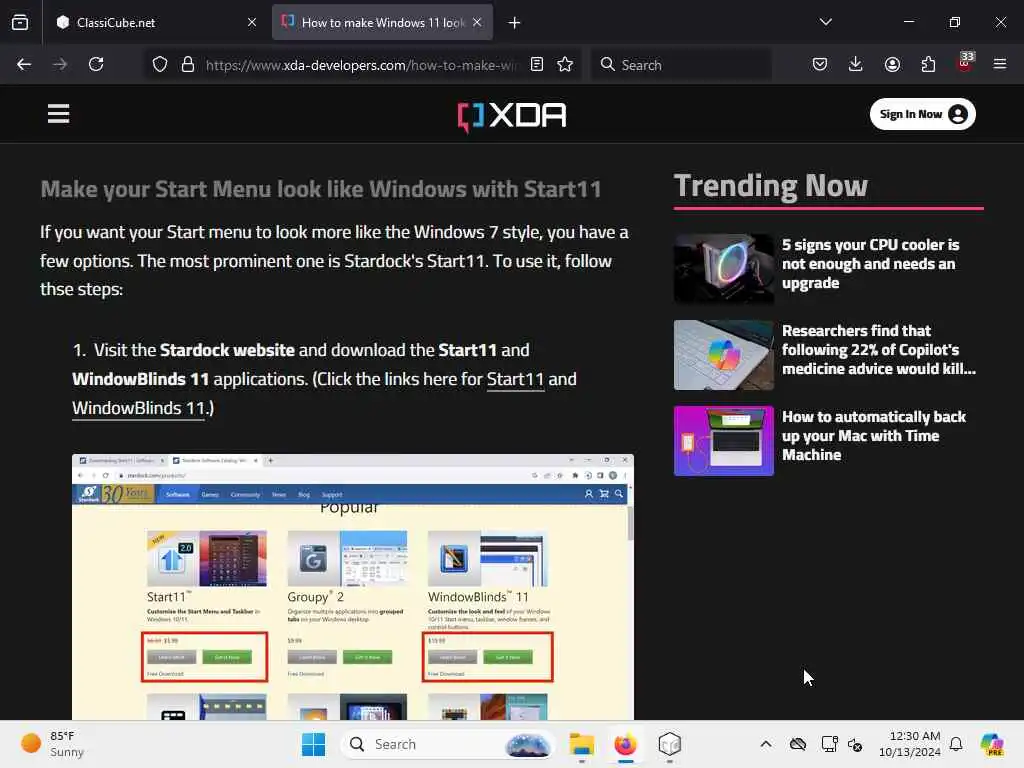Open the Copilot laptop article thumbnail
This screenshot has height=768, width=1024.
pos(724,355)
